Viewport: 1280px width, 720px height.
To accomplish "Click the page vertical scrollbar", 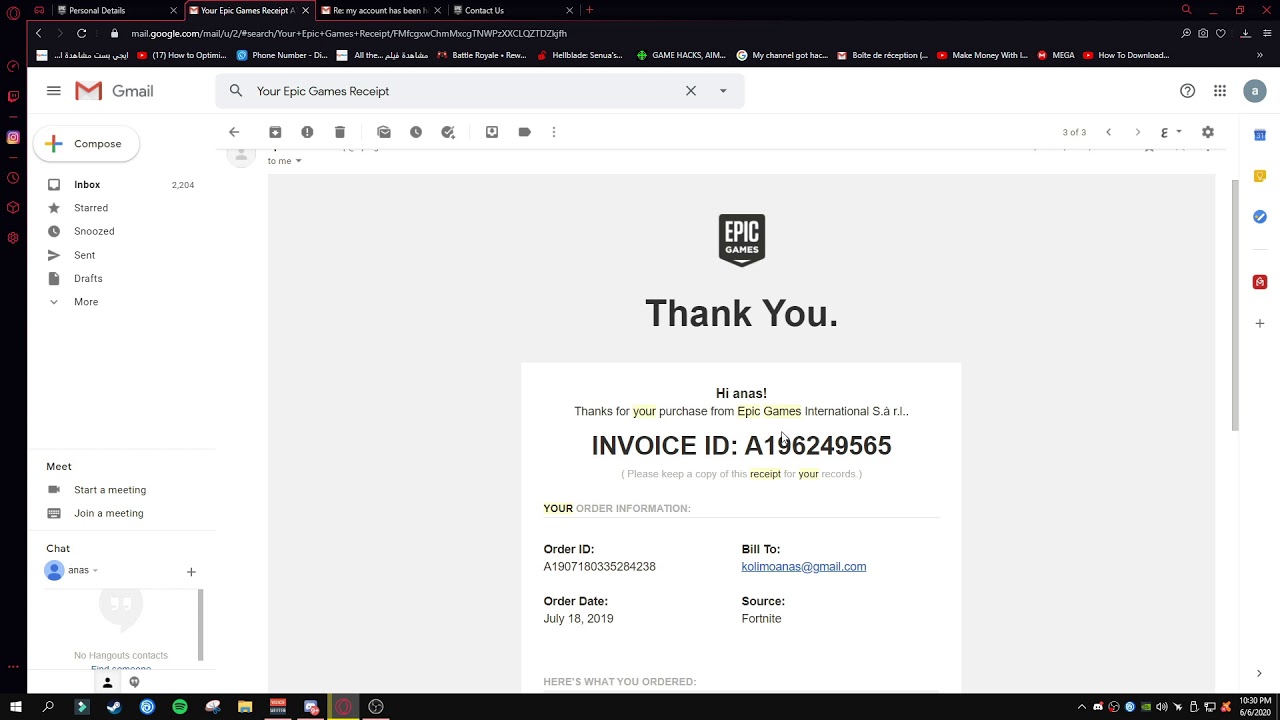I will point(1235,305).
